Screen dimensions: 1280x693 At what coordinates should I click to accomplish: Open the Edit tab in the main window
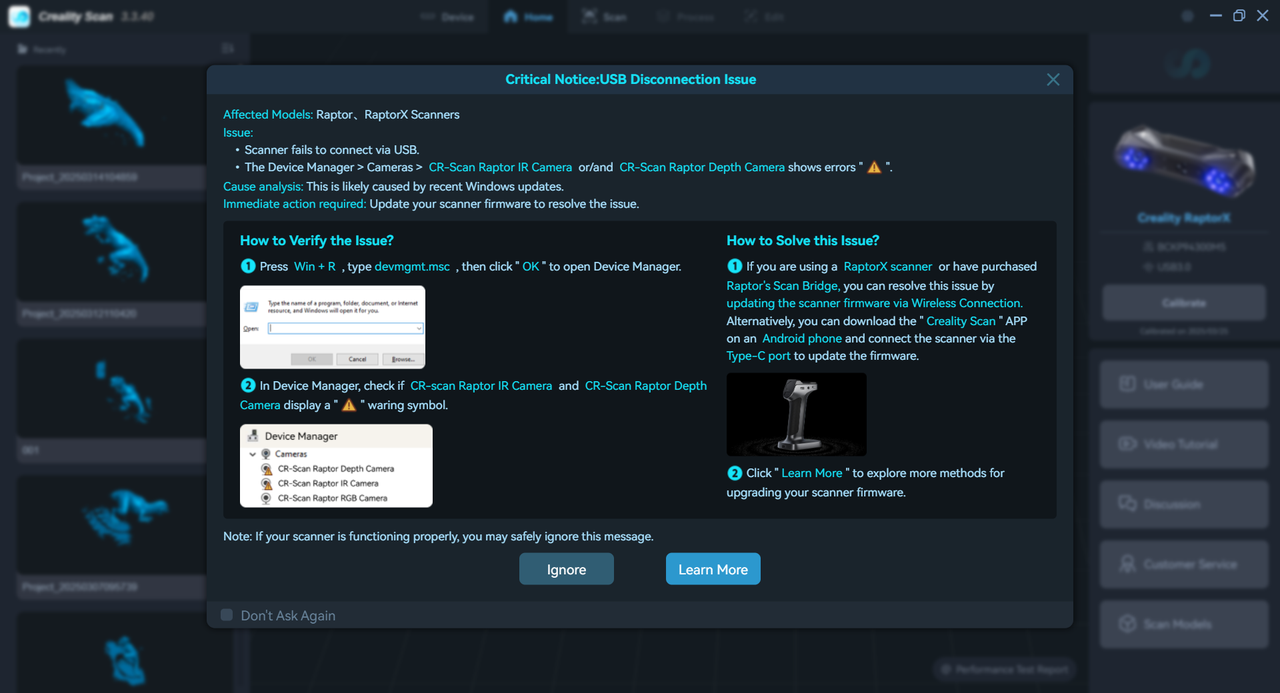(765, 17)
